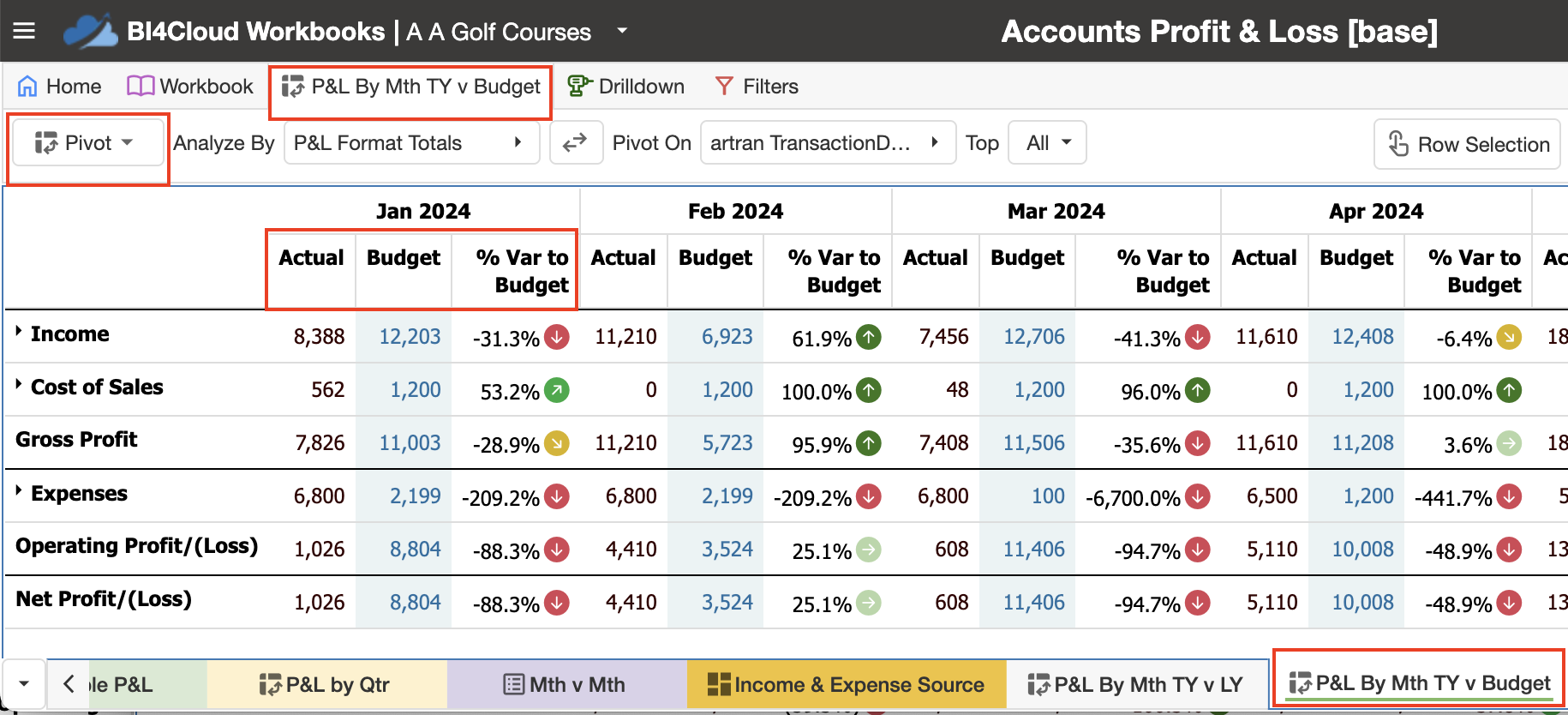Click Net Profit Apr budget value 10,008
Screen dimensions: 1568x715
point(1362,603)
